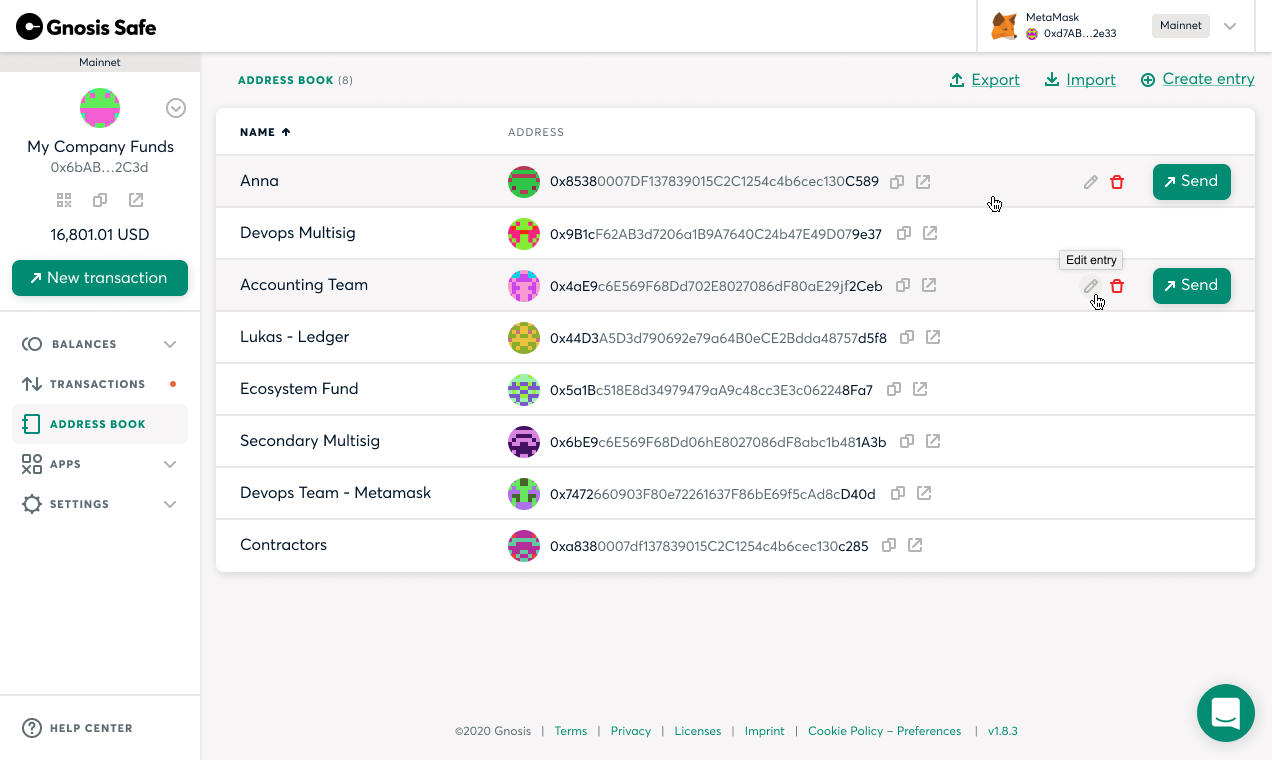Click the Mainnet network badge
This screenshot has height=760, width=1272.
(1181, 26)
